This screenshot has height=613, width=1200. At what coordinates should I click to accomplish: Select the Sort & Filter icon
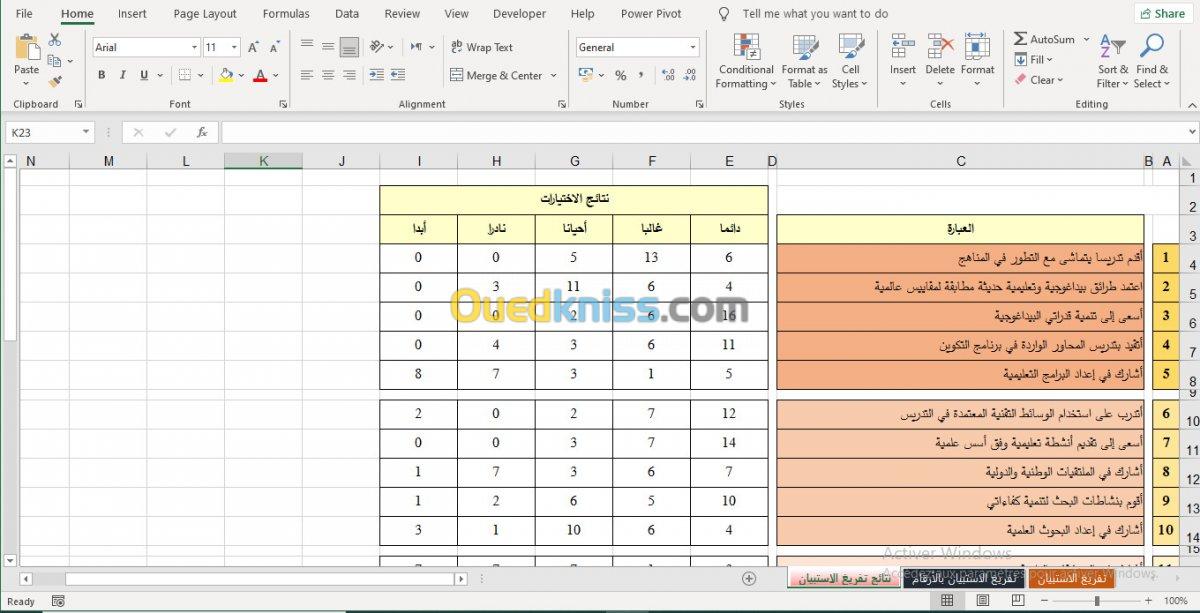1113,62
